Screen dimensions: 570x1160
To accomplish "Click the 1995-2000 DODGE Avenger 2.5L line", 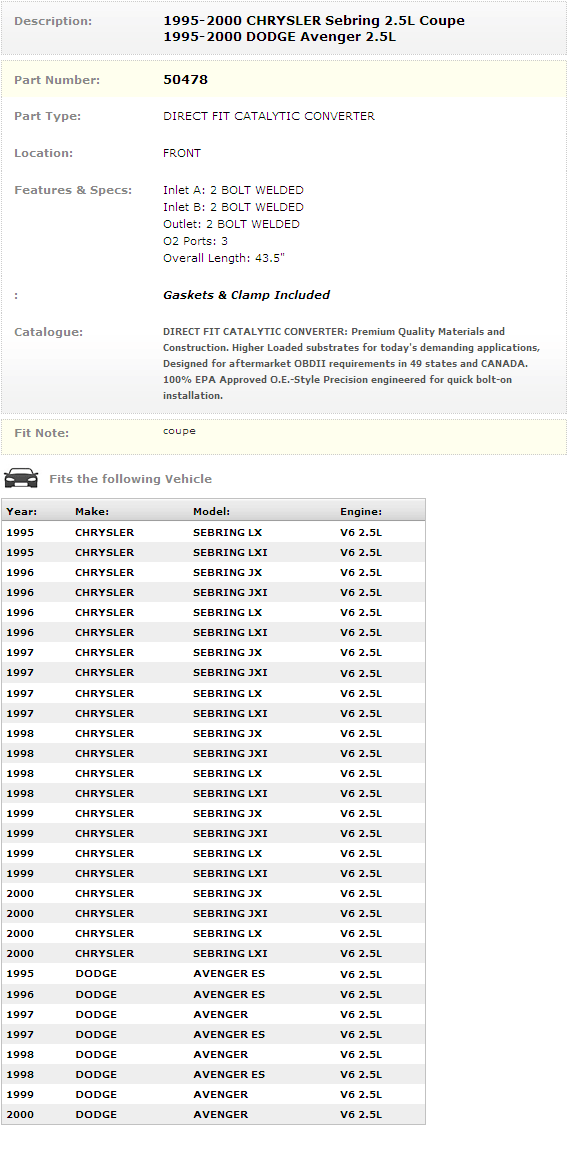I will click(279, 36).
